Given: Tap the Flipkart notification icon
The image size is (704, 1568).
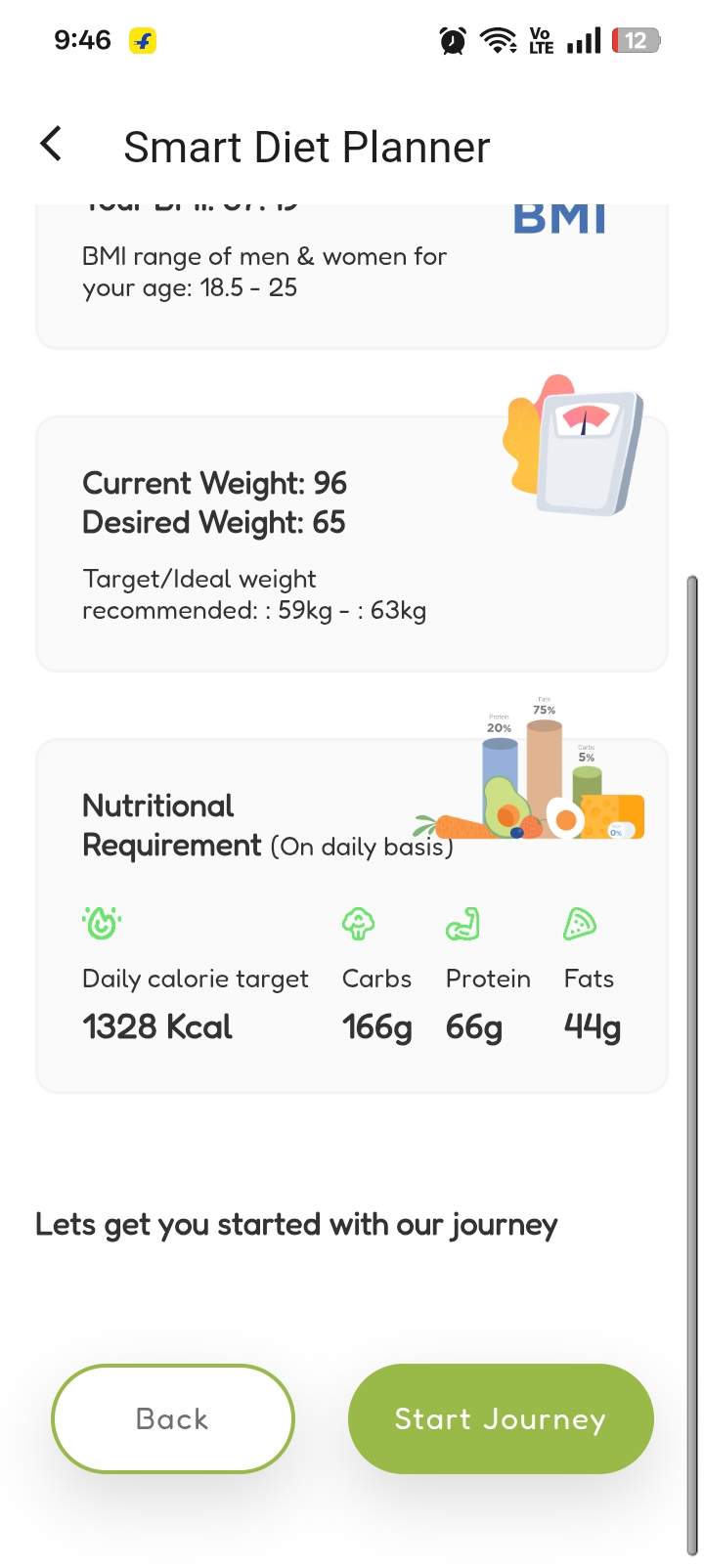Looking at the screenshot, I should pyautogui.click(x=143, y=41).
